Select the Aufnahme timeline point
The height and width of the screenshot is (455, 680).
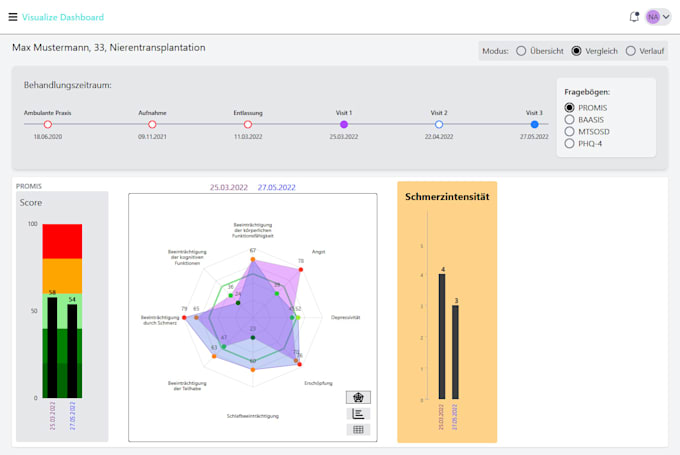(x=152, y=124)
